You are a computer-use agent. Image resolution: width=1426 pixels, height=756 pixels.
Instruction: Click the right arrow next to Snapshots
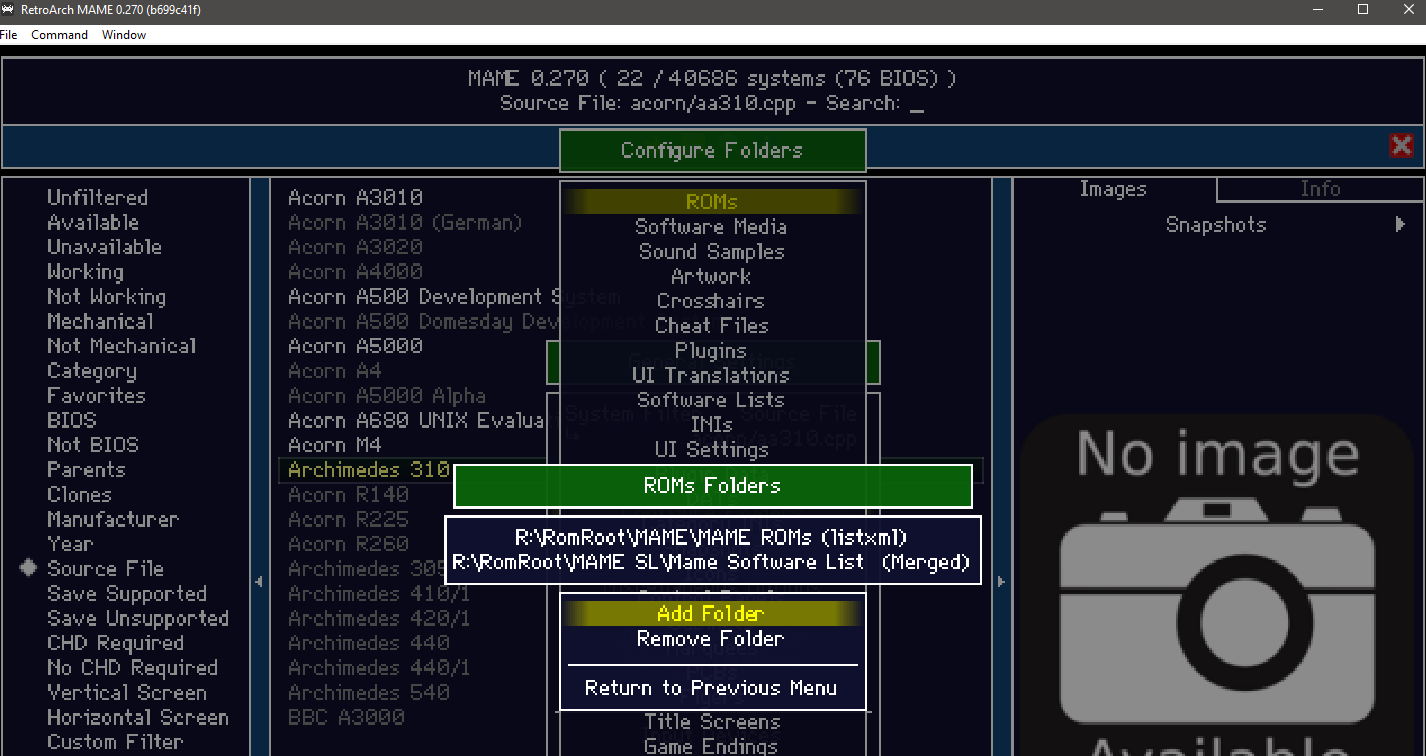pos(1401,225)
